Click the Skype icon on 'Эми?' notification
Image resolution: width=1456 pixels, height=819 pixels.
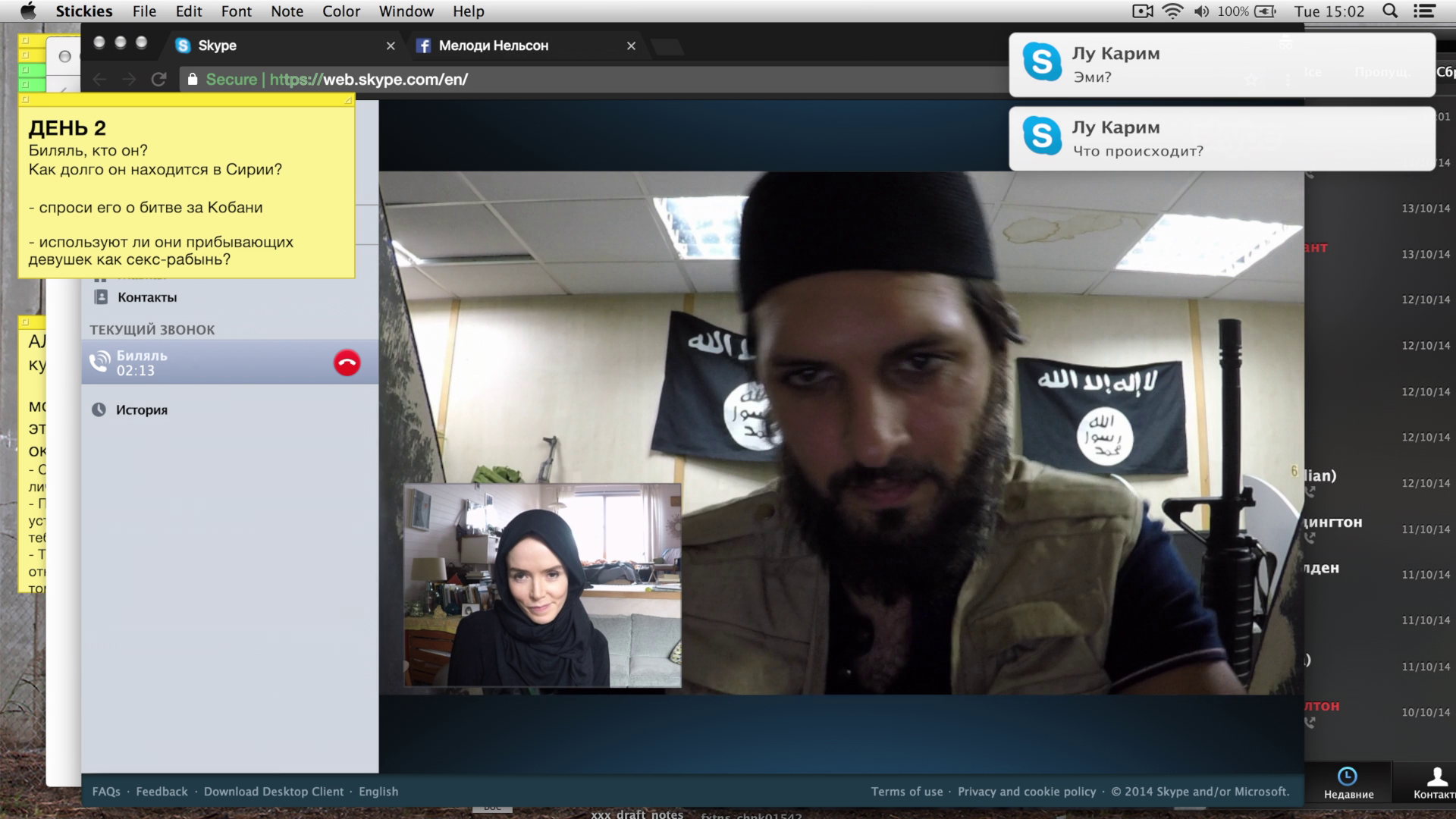pyautogui.click(x=1042, y=61)
